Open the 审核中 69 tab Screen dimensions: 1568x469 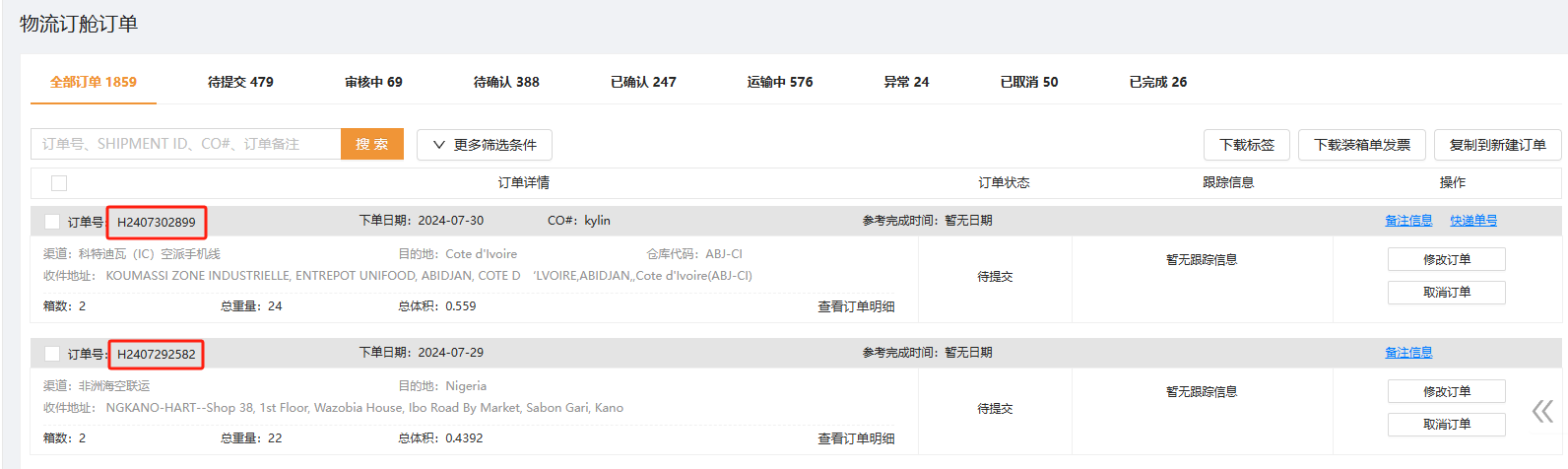pyautogui.click(x=373, y=82)
